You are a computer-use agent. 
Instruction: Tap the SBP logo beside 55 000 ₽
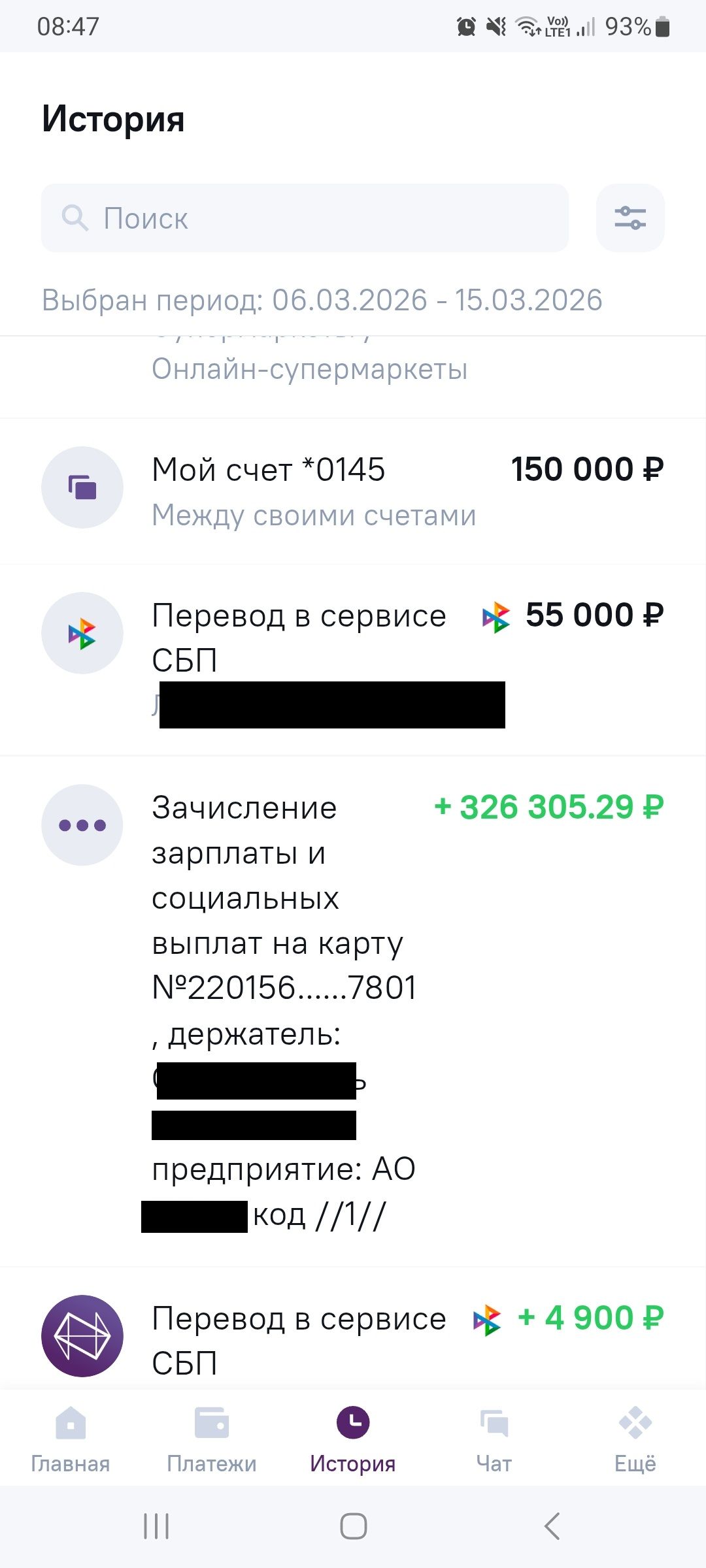(496, 617)
